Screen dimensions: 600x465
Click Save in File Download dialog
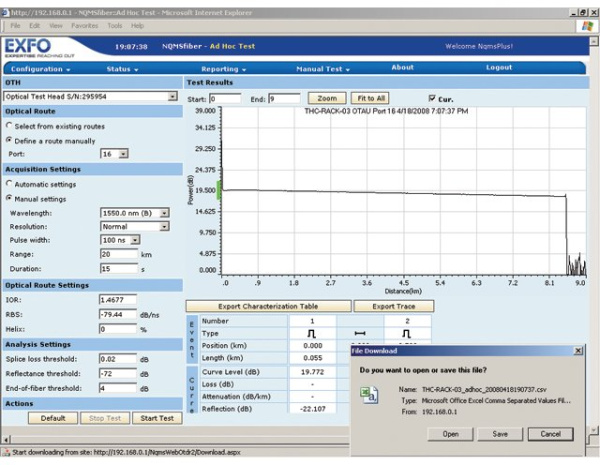click(500, 434)
